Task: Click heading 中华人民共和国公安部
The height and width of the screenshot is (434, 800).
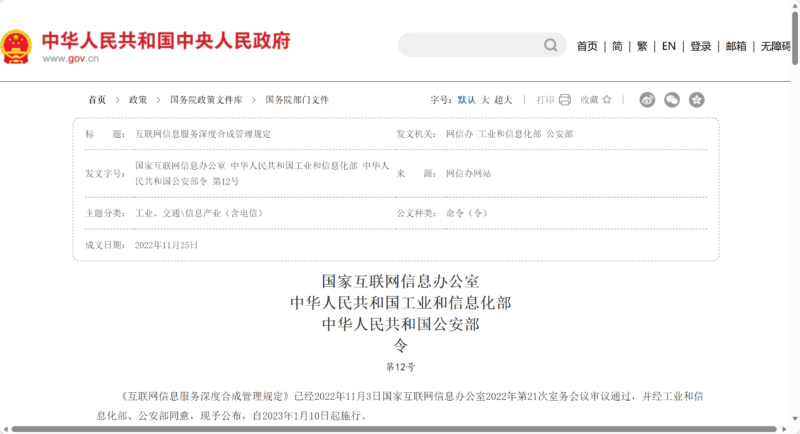Action: tap(401, 324)
